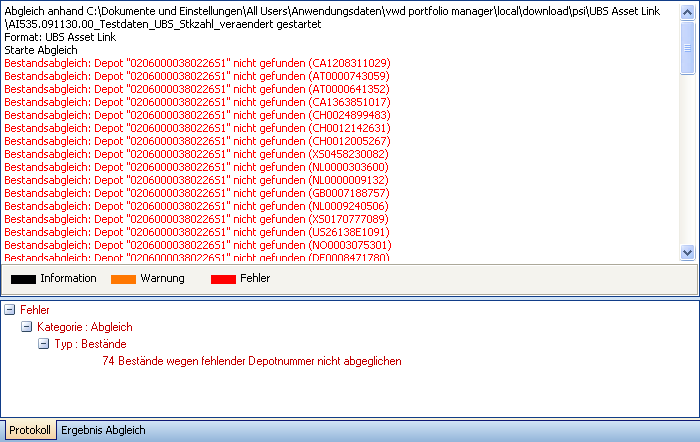The image size is (700, 442).
Task: Switch to the Protokoll tab
Action: 29,430
